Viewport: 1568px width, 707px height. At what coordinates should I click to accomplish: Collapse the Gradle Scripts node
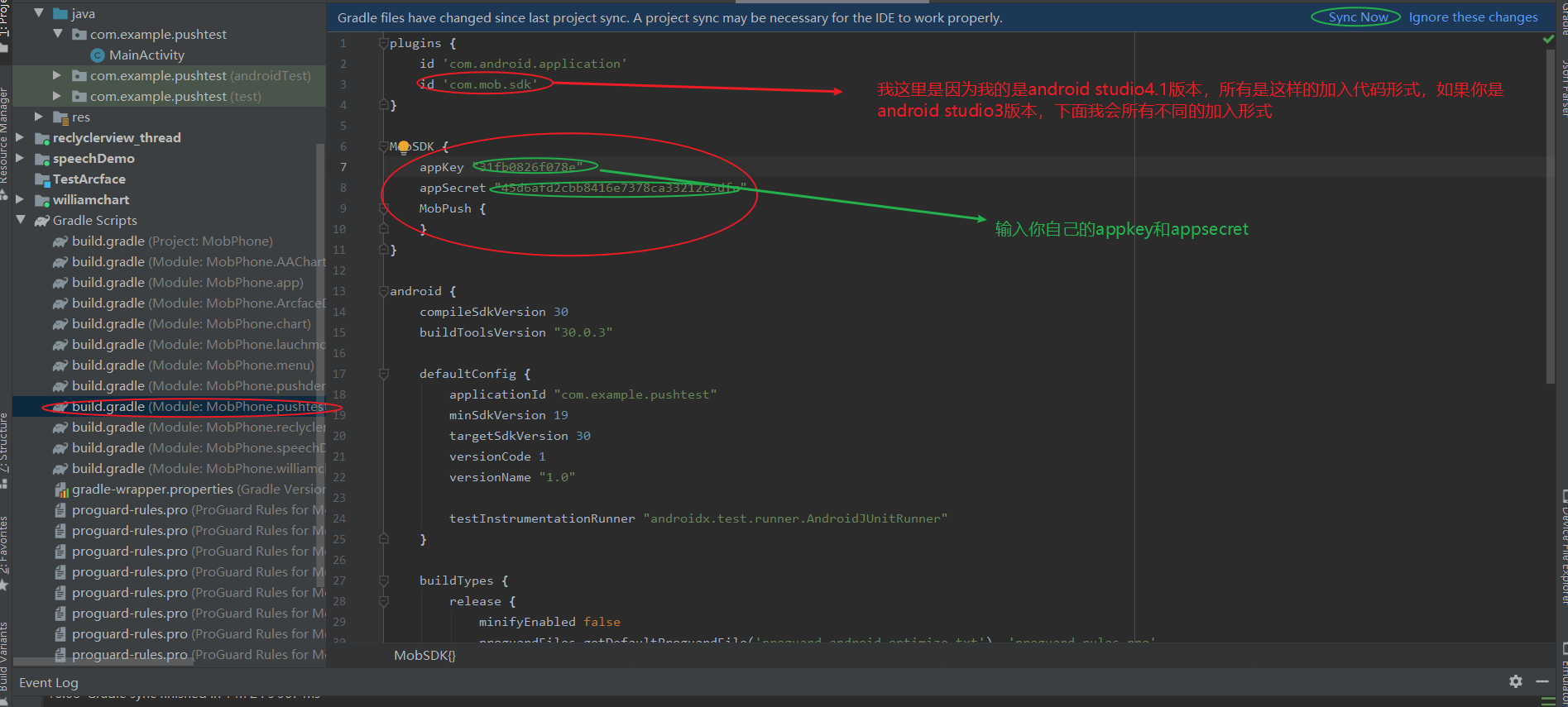point(20,220)
